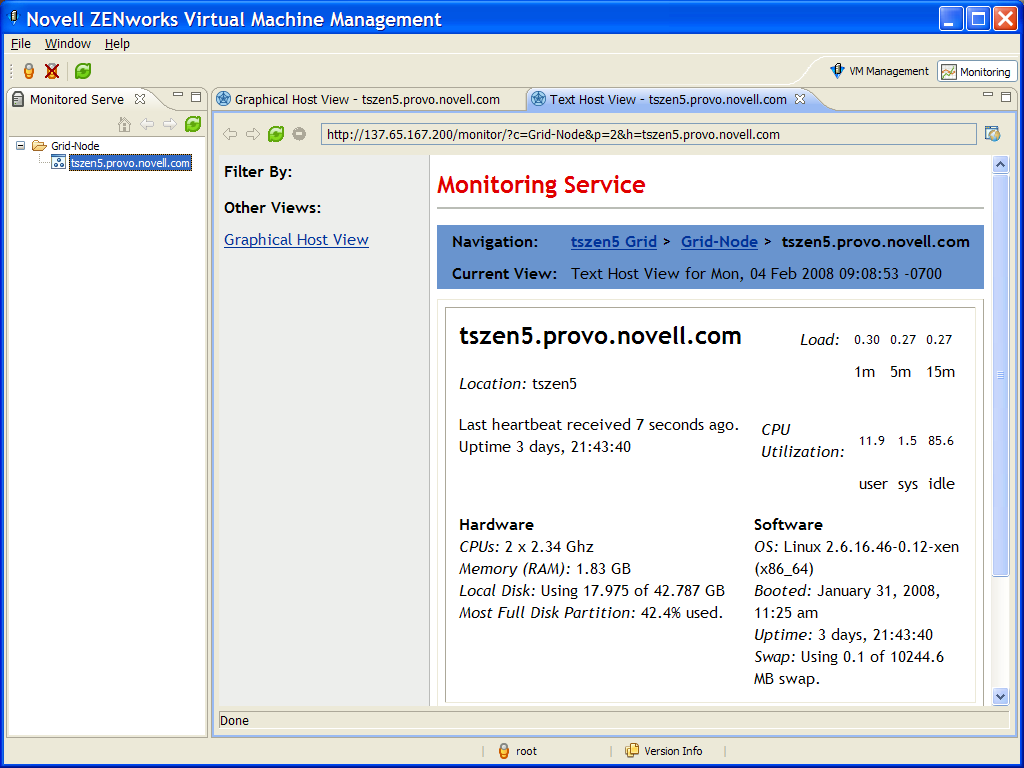Click the external browser icon beside URL field

pos(993,135)
